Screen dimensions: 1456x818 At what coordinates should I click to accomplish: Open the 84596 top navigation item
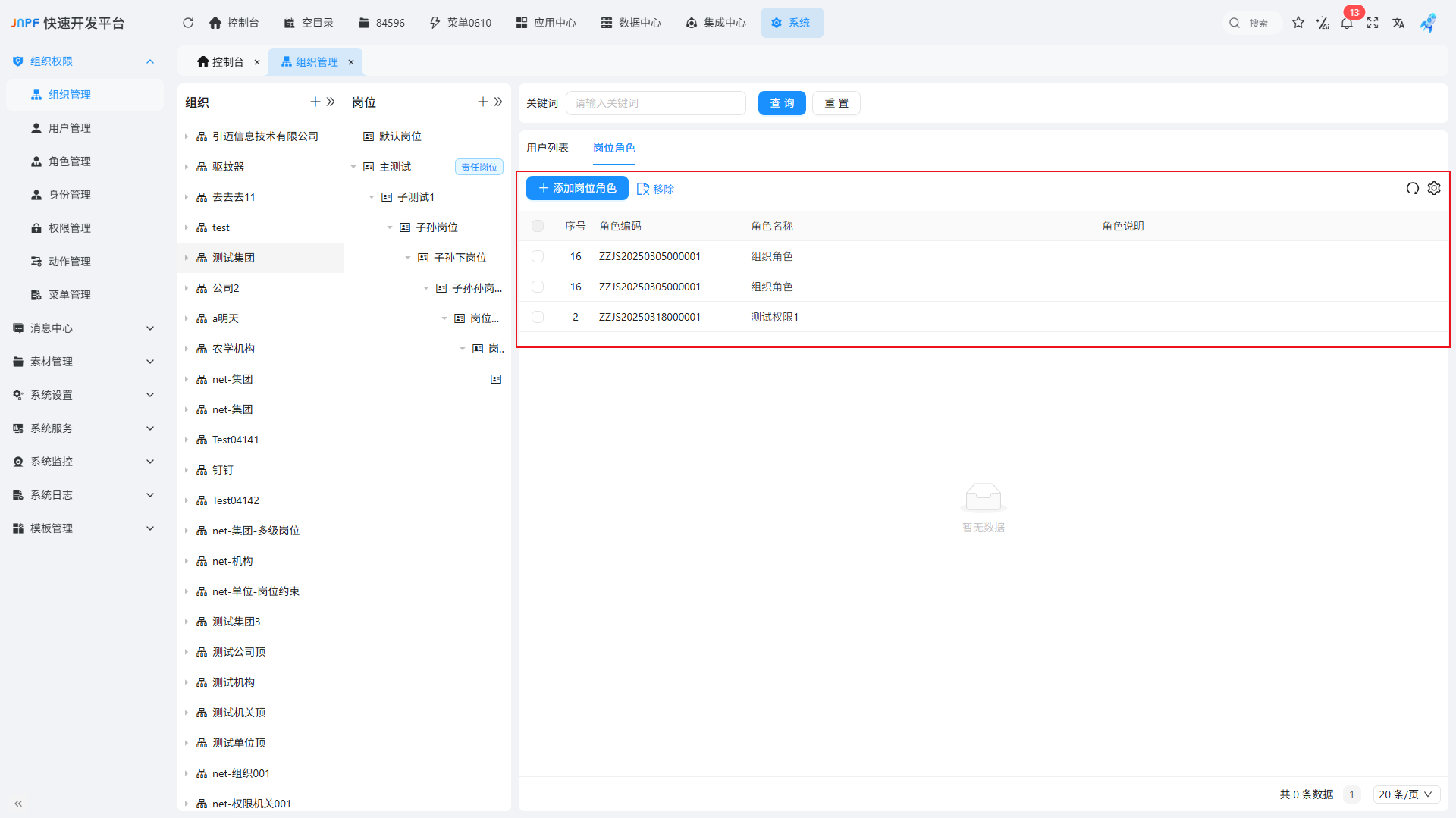[381, 23]
